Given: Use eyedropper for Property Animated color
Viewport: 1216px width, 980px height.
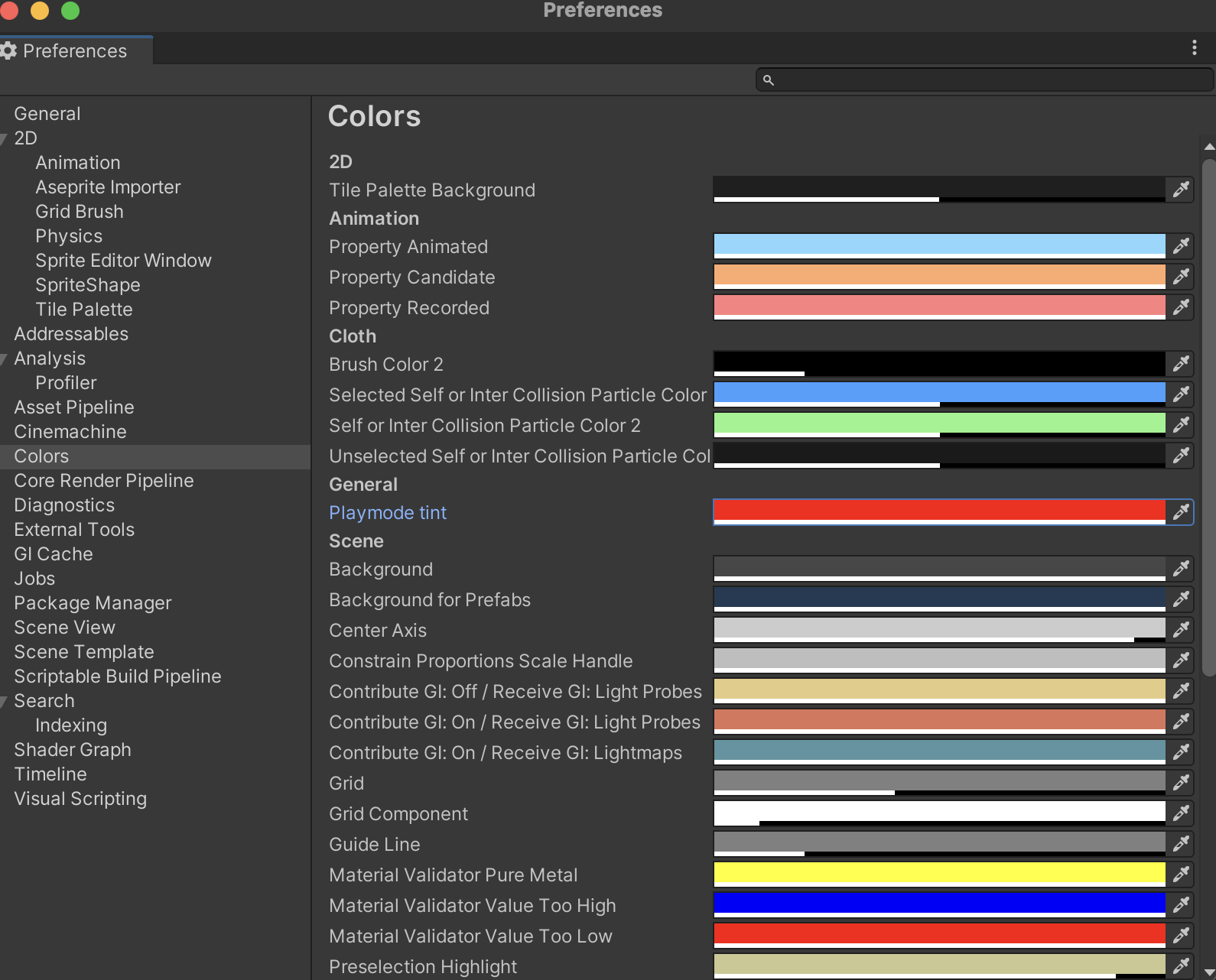Looking at the screenshot, I should 1181,246.
